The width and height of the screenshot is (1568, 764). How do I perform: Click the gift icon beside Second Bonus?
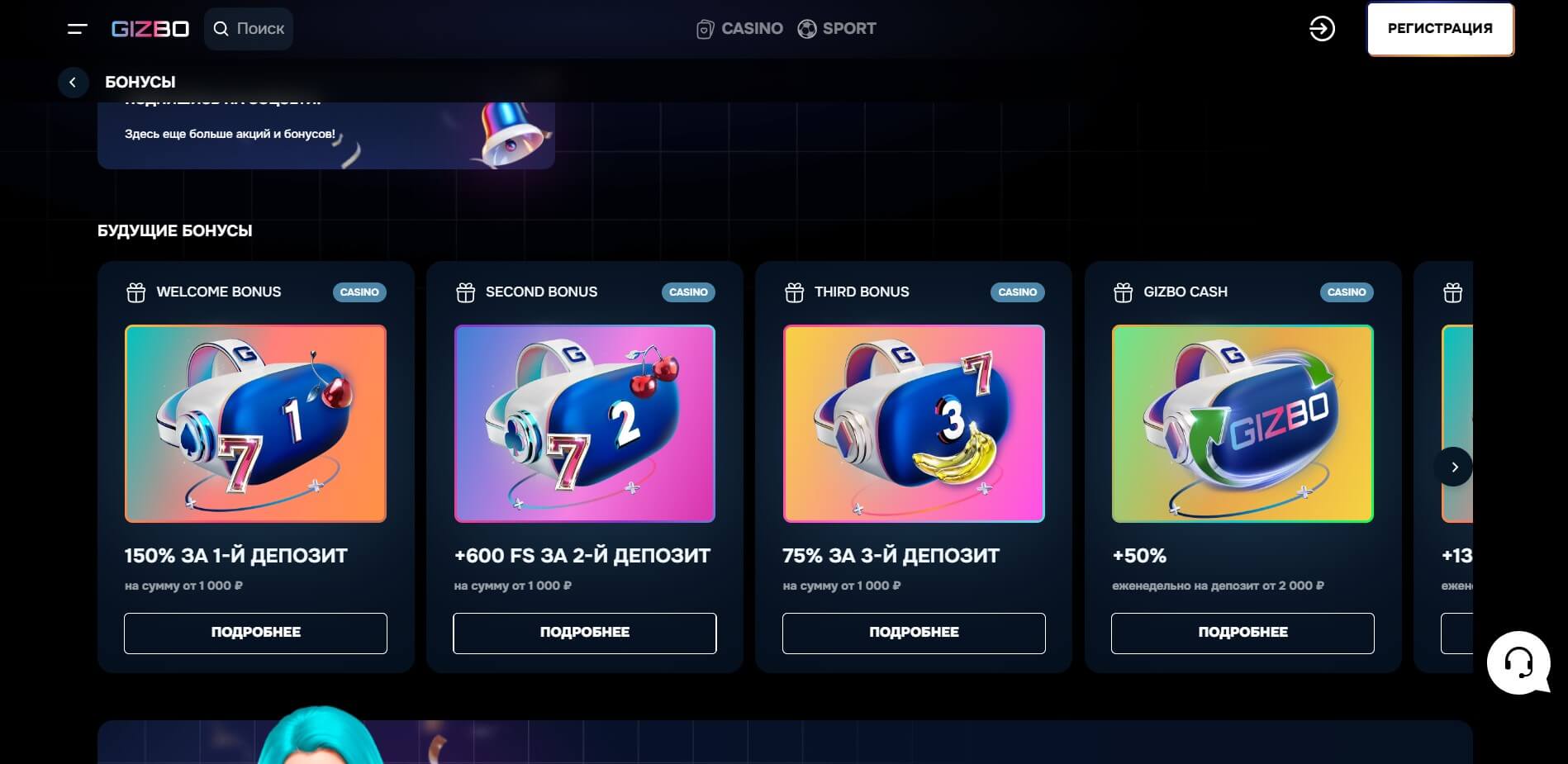[x=466, y=292]
